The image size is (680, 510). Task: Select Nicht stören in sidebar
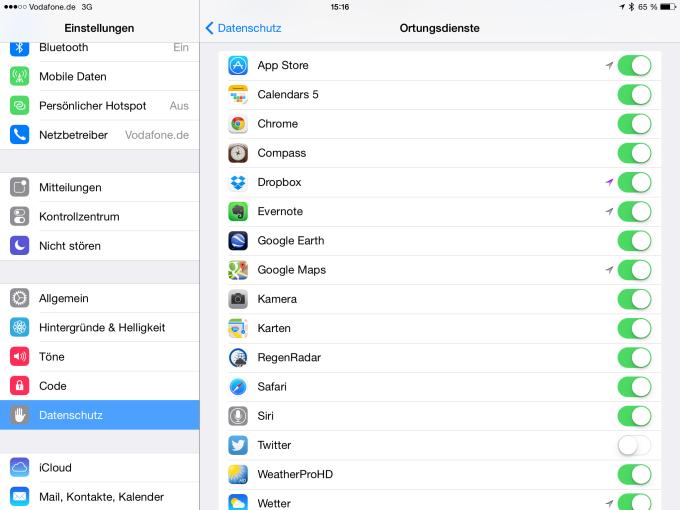[x=100, y=246]
